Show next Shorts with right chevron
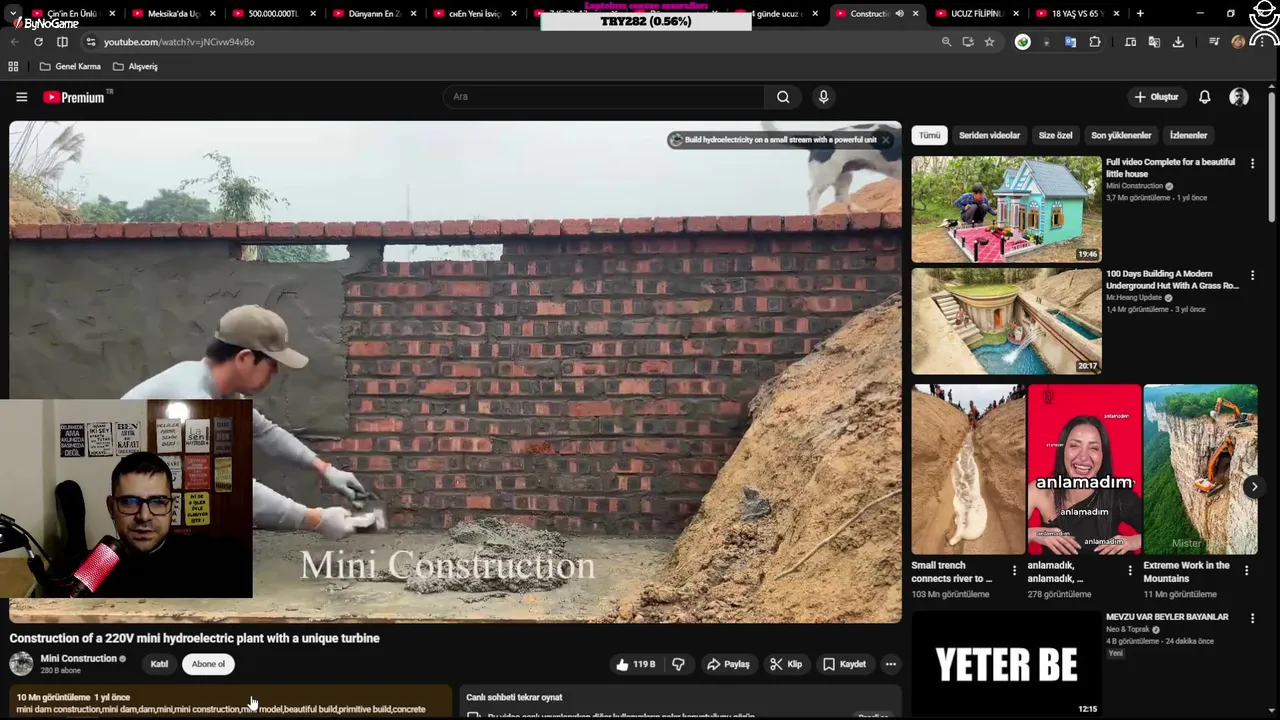 click(x=1254, y=487)
